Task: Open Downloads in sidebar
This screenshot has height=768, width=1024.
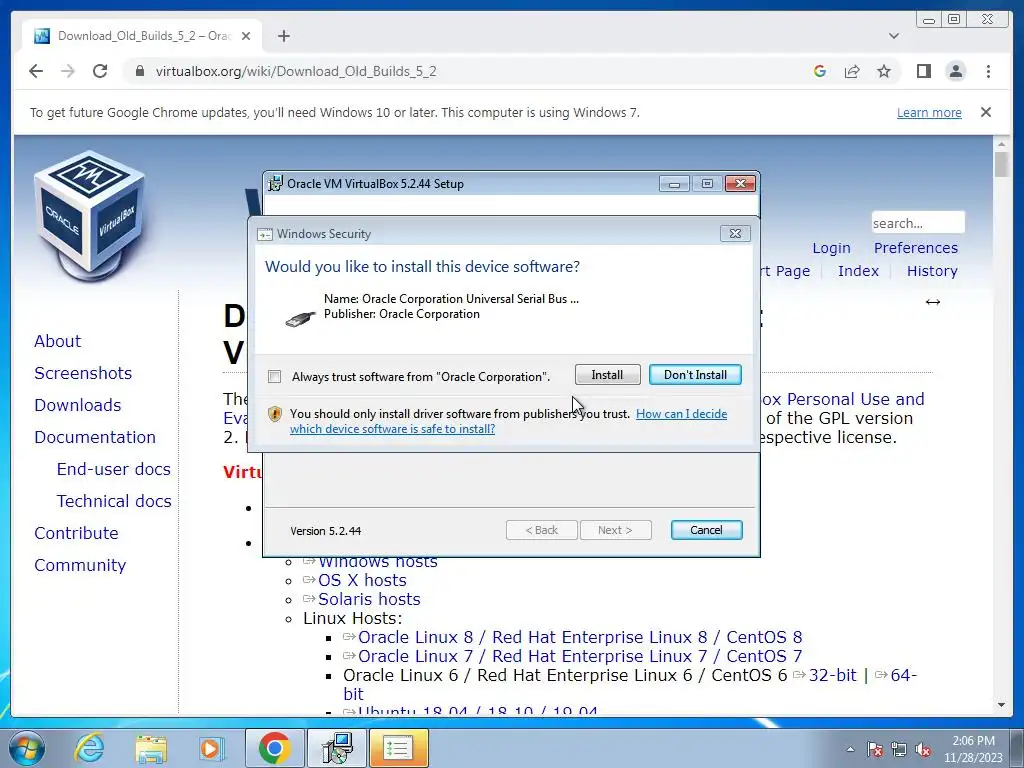Action: [78, 405]
